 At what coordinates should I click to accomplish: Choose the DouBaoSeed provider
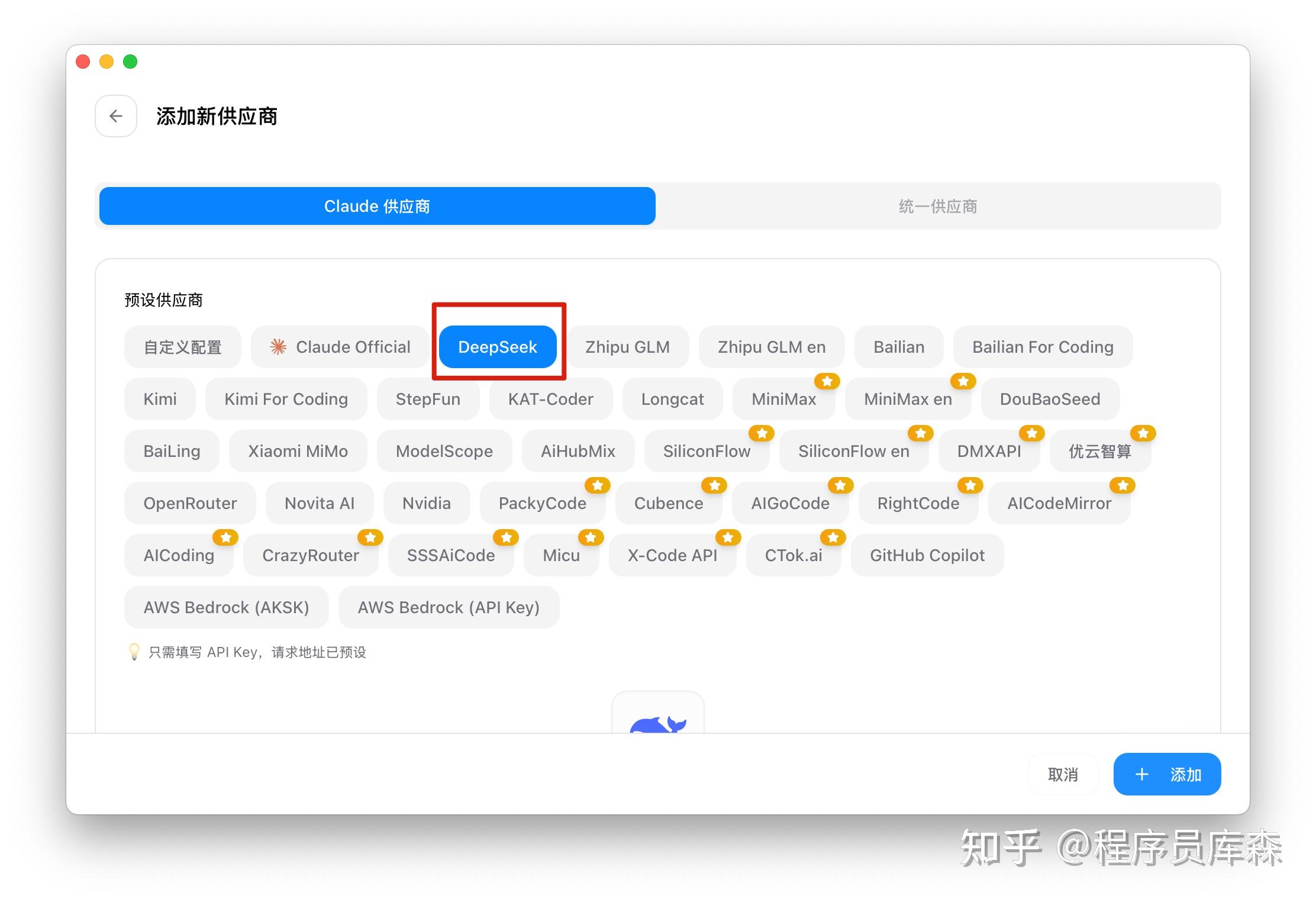(1050, 399)
